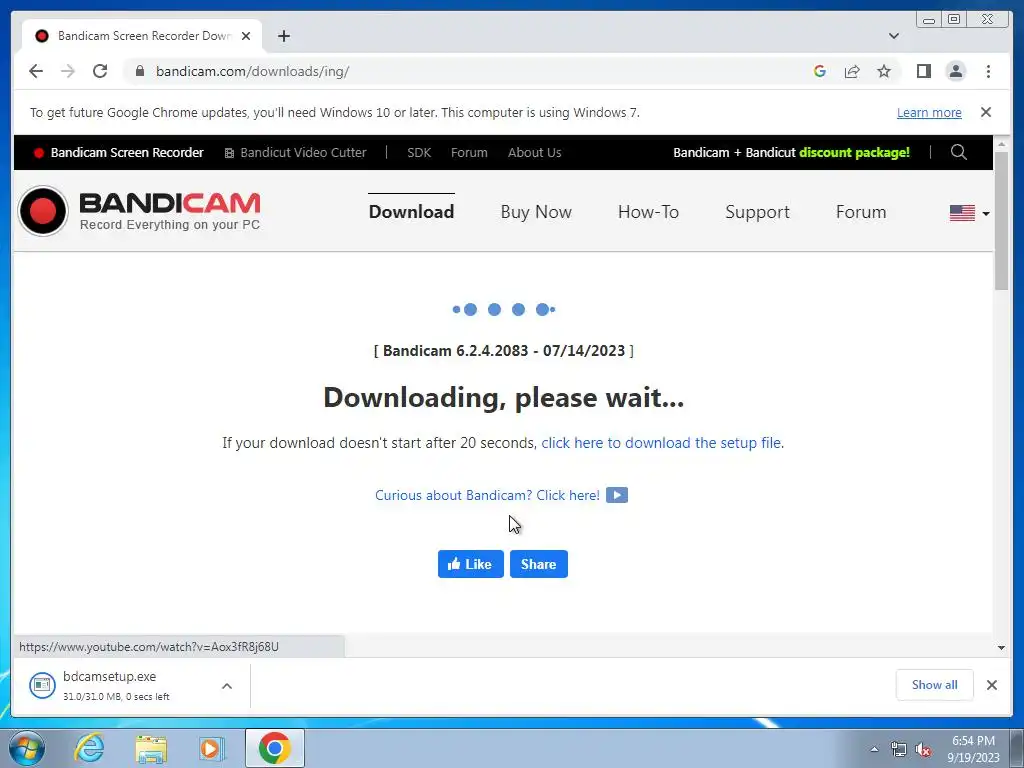Bookmark this tab with the star icon
The image size is (1024, 768).
pos(884,71)
